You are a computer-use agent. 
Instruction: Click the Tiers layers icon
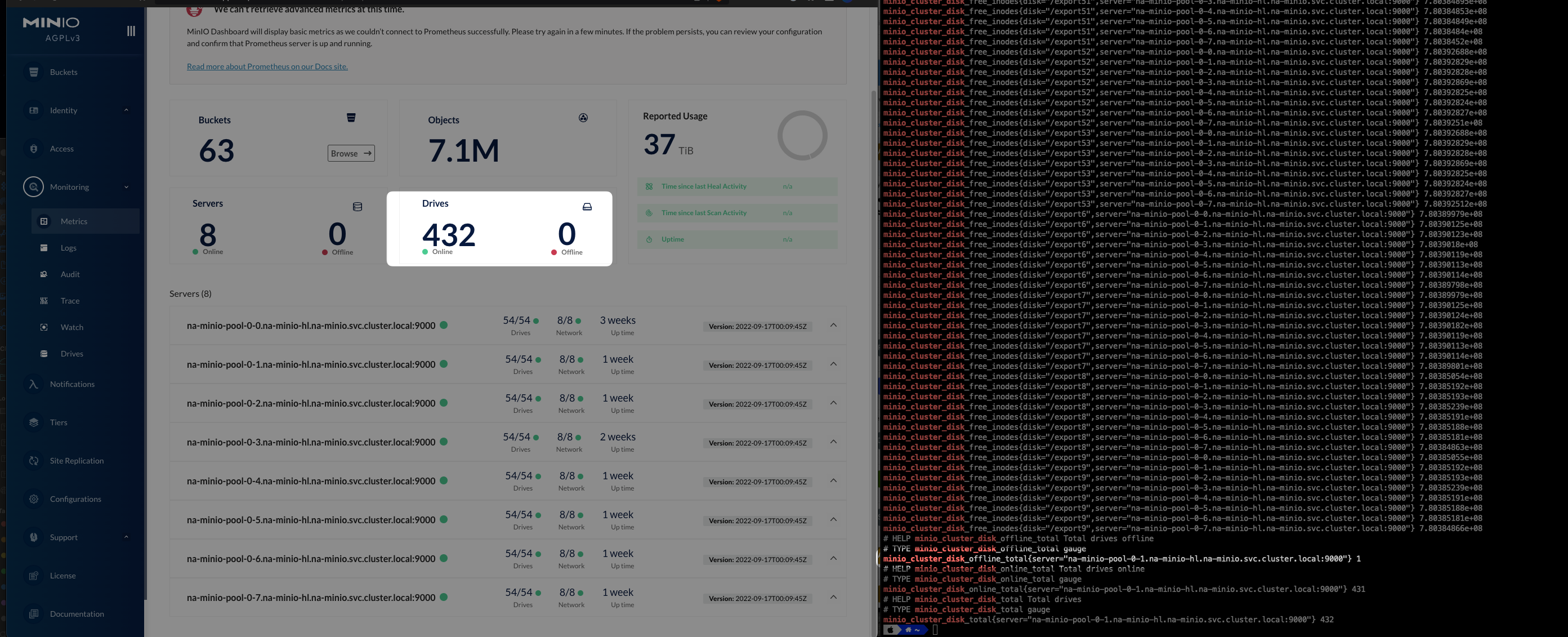33,422
